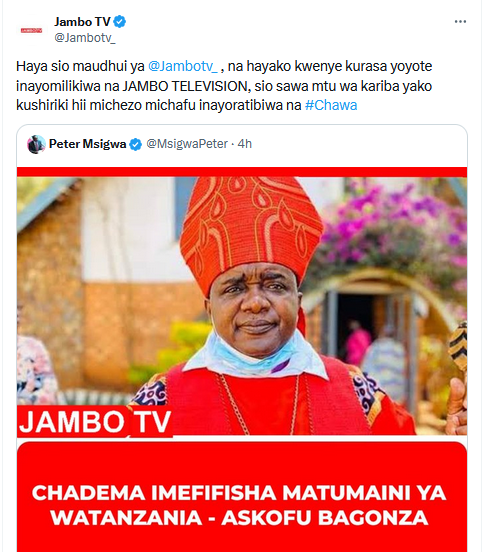Follow the @Jambotv_ mention in tweet text
Image resolution: width=484 pixels, height=552 pixels.
tap(183, 66)
